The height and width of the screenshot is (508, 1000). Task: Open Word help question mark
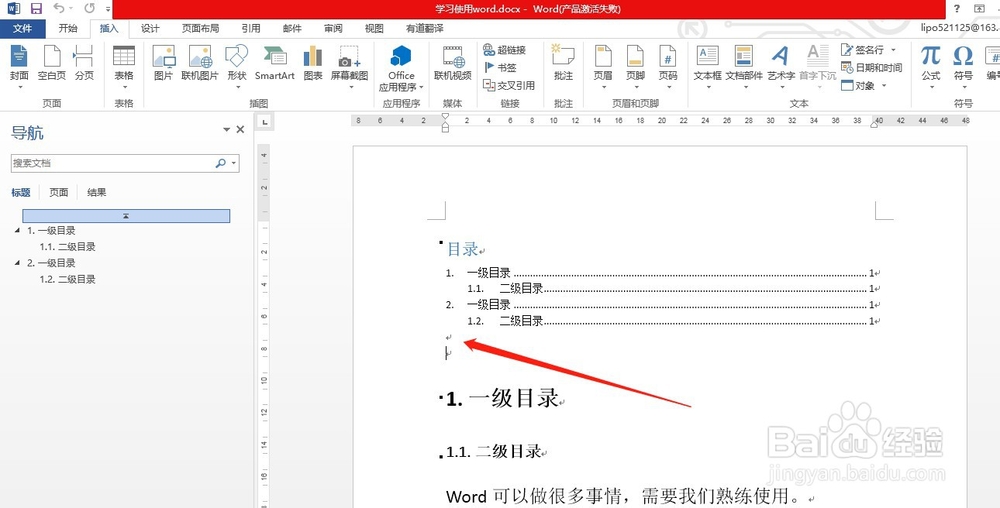957,9
